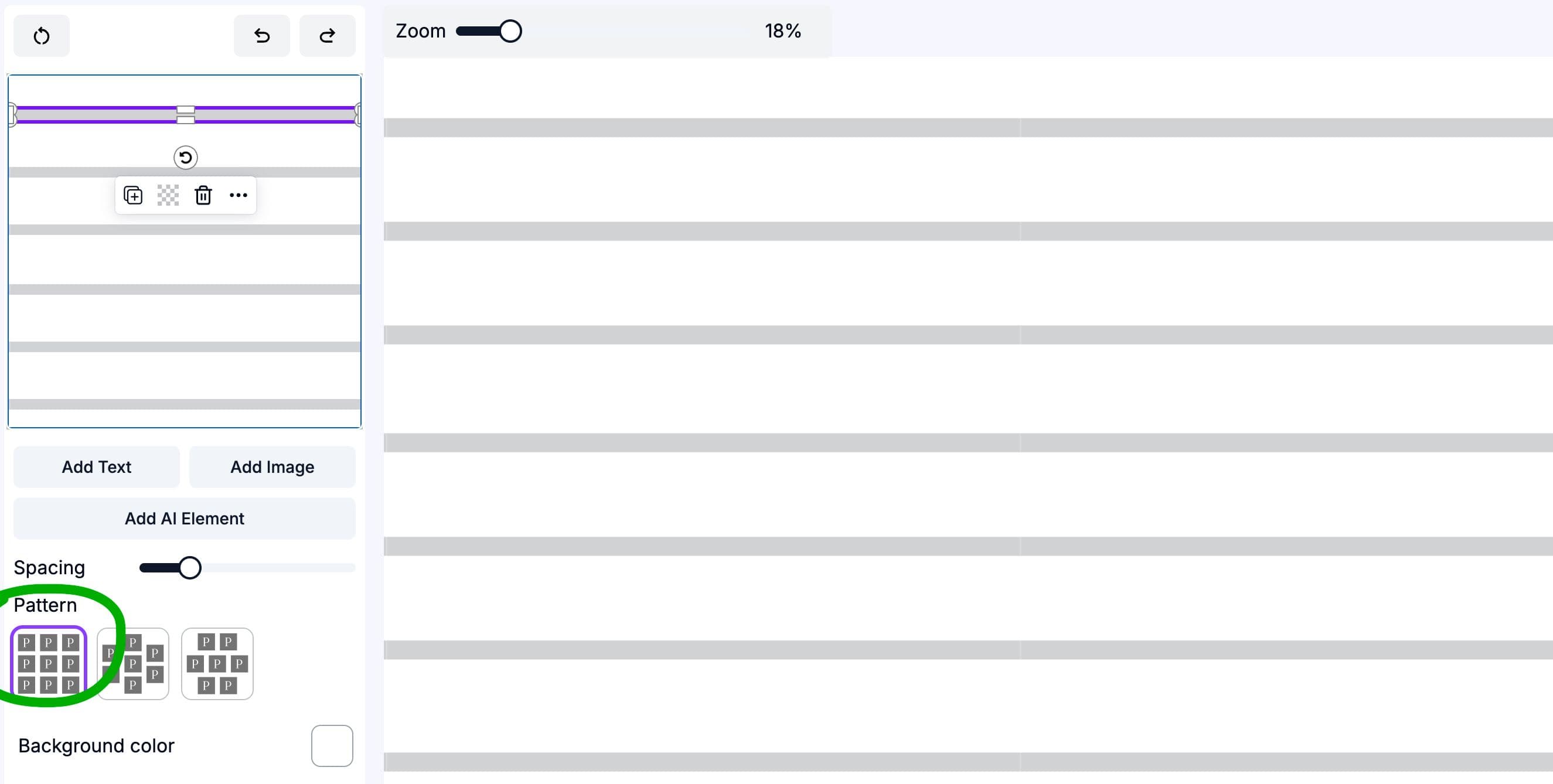Click the Zoom slider handle
Viewport: 1553px width, 784px height.
510,31
